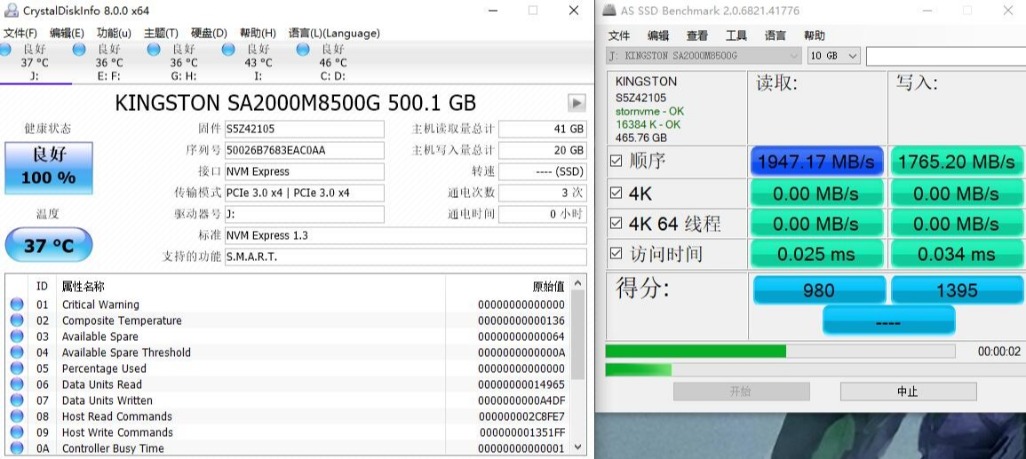Viewport: 1026px width, 459px height.
Task: Click the upper benchmark progress bar
Action: 781,351
